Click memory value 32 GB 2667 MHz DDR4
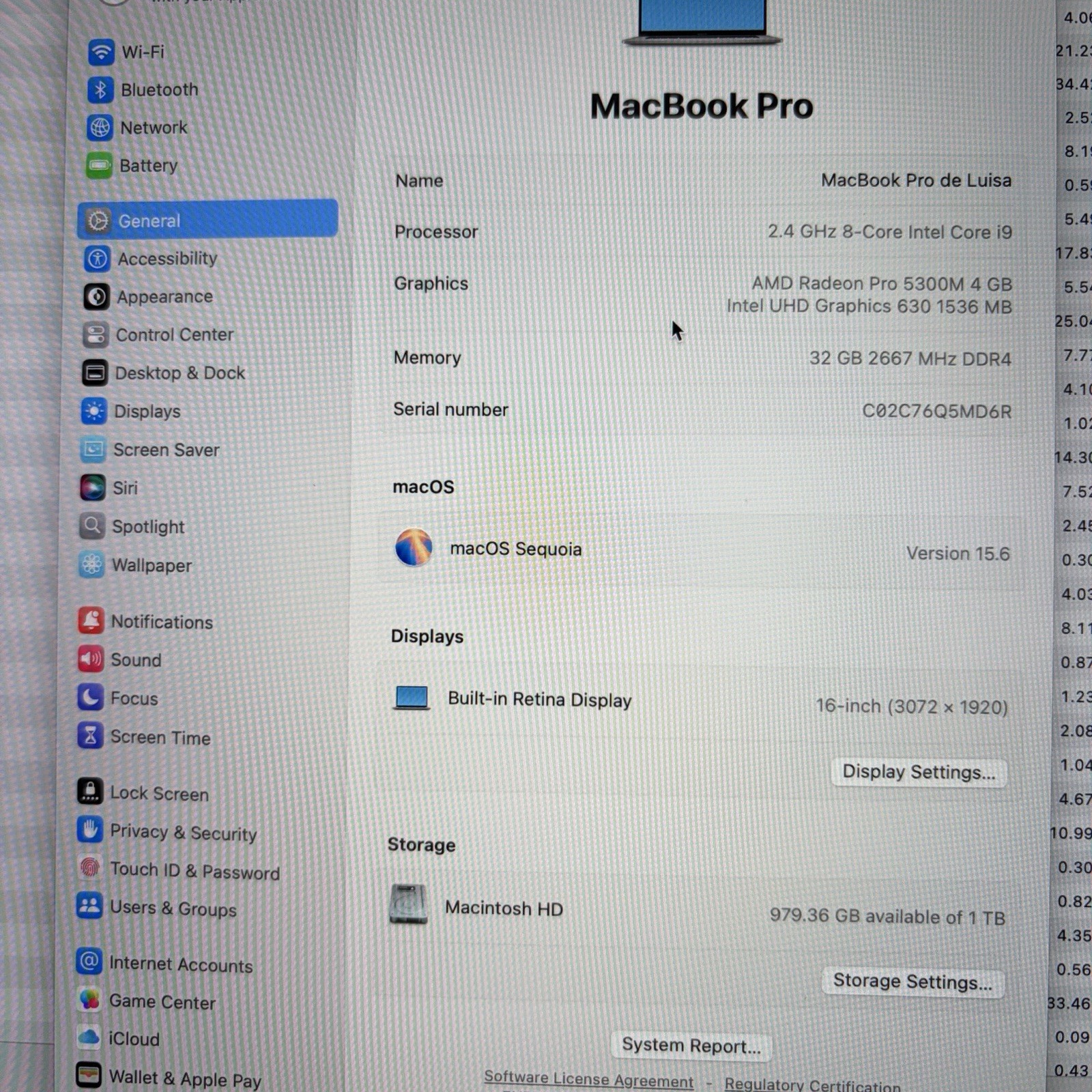1092x1092 pixels. click(910, 358)
